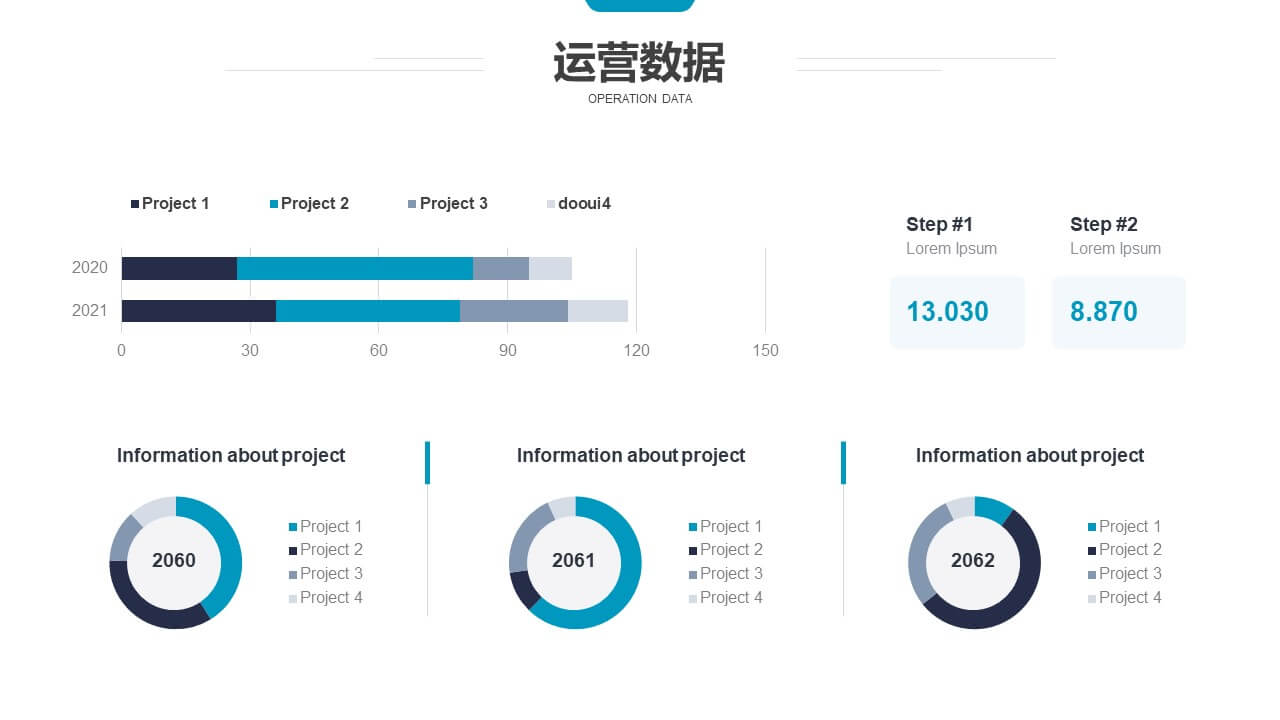Select the bold Project 1 bar chart legend label
This screenshot has height=720, width=1280.
point(176,204)
